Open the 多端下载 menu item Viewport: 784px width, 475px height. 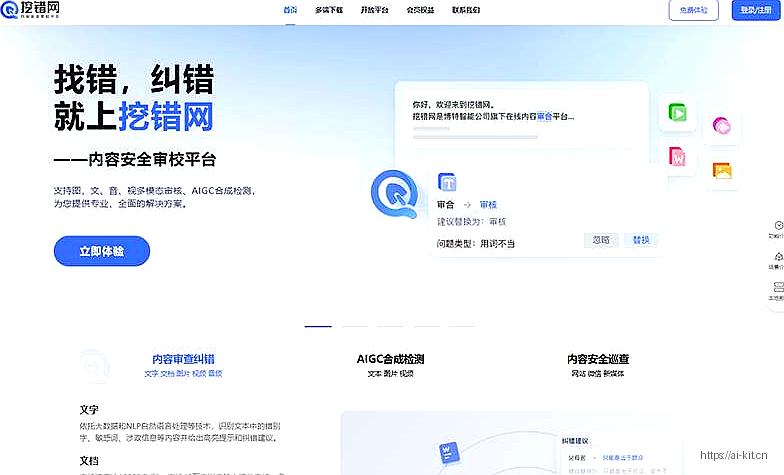[x=329, y=10]
